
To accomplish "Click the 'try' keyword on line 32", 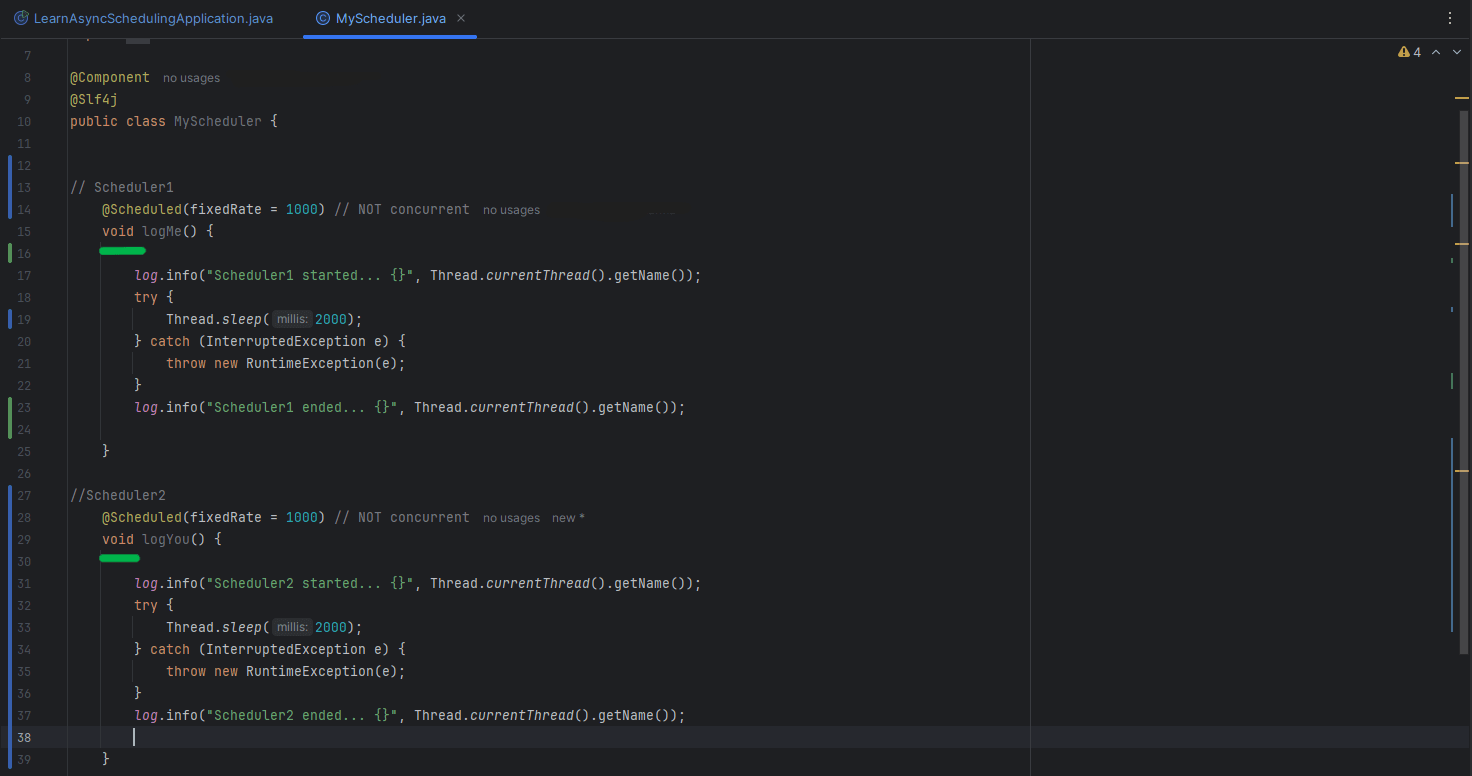I will pos(146,605).
